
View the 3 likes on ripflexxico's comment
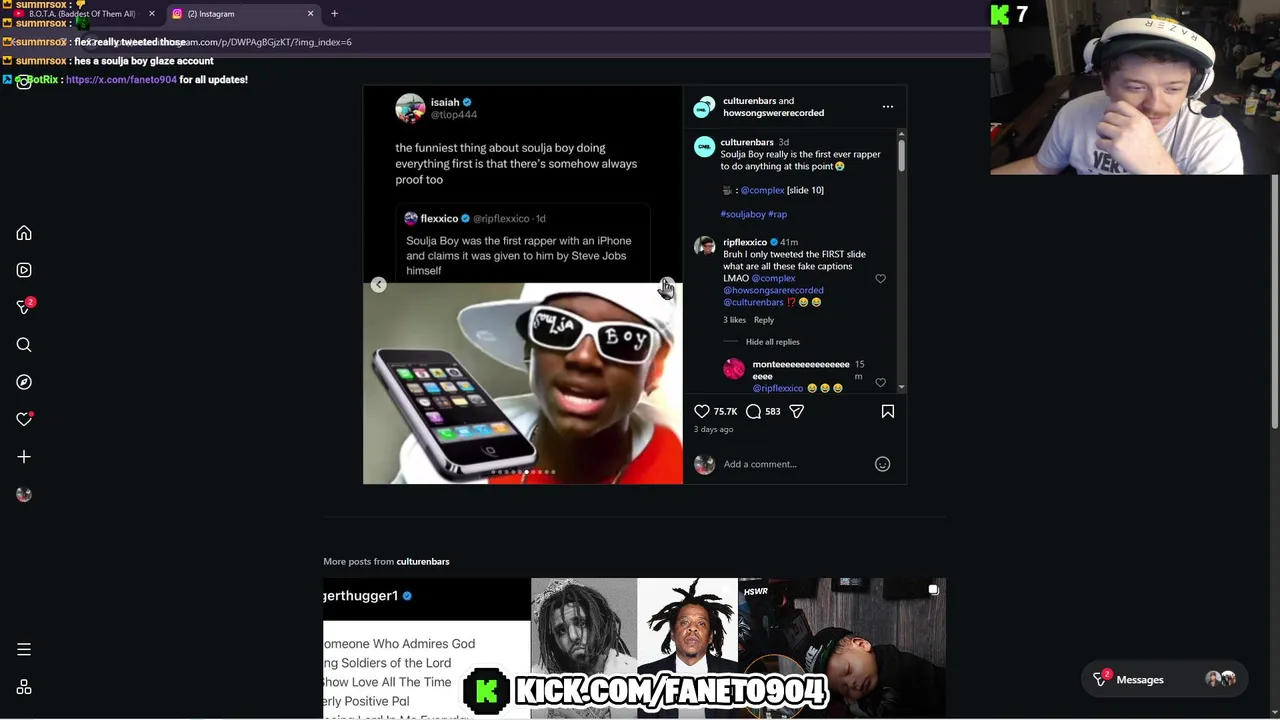(x=734, y=320)
